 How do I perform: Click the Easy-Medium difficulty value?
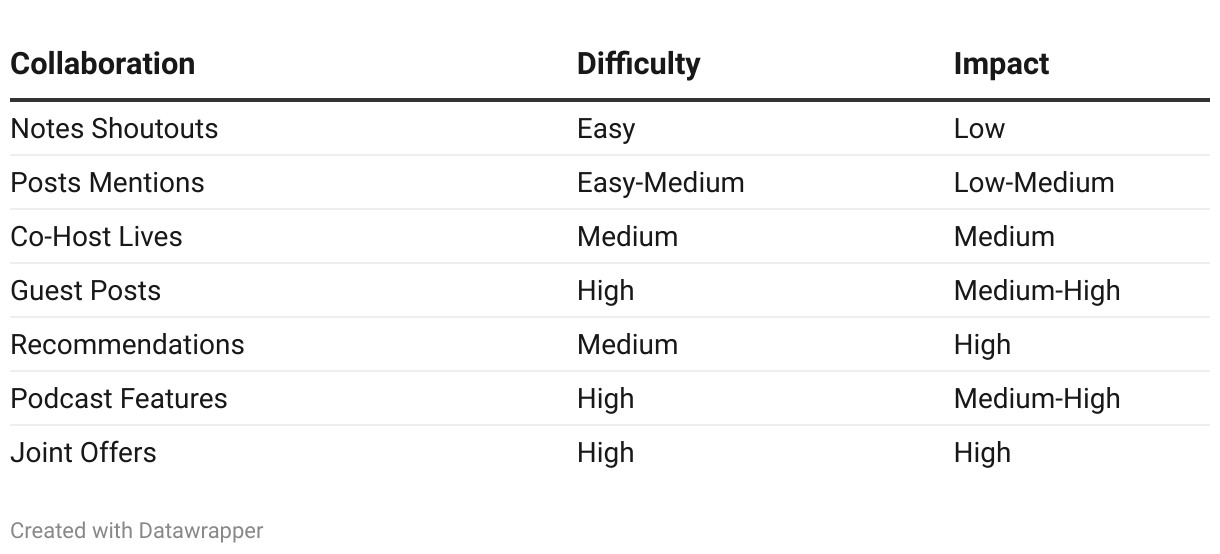[x=660, y=183]
